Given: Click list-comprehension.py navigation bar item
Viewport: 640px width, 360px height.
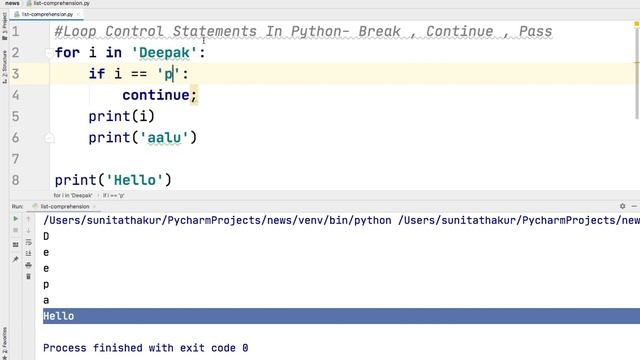Looking at the screenshot, I should click(58, 3).
